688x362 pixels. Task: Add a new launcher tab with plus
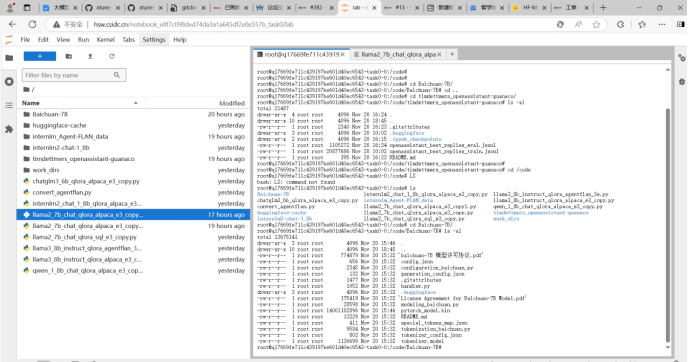click(452, 54)
